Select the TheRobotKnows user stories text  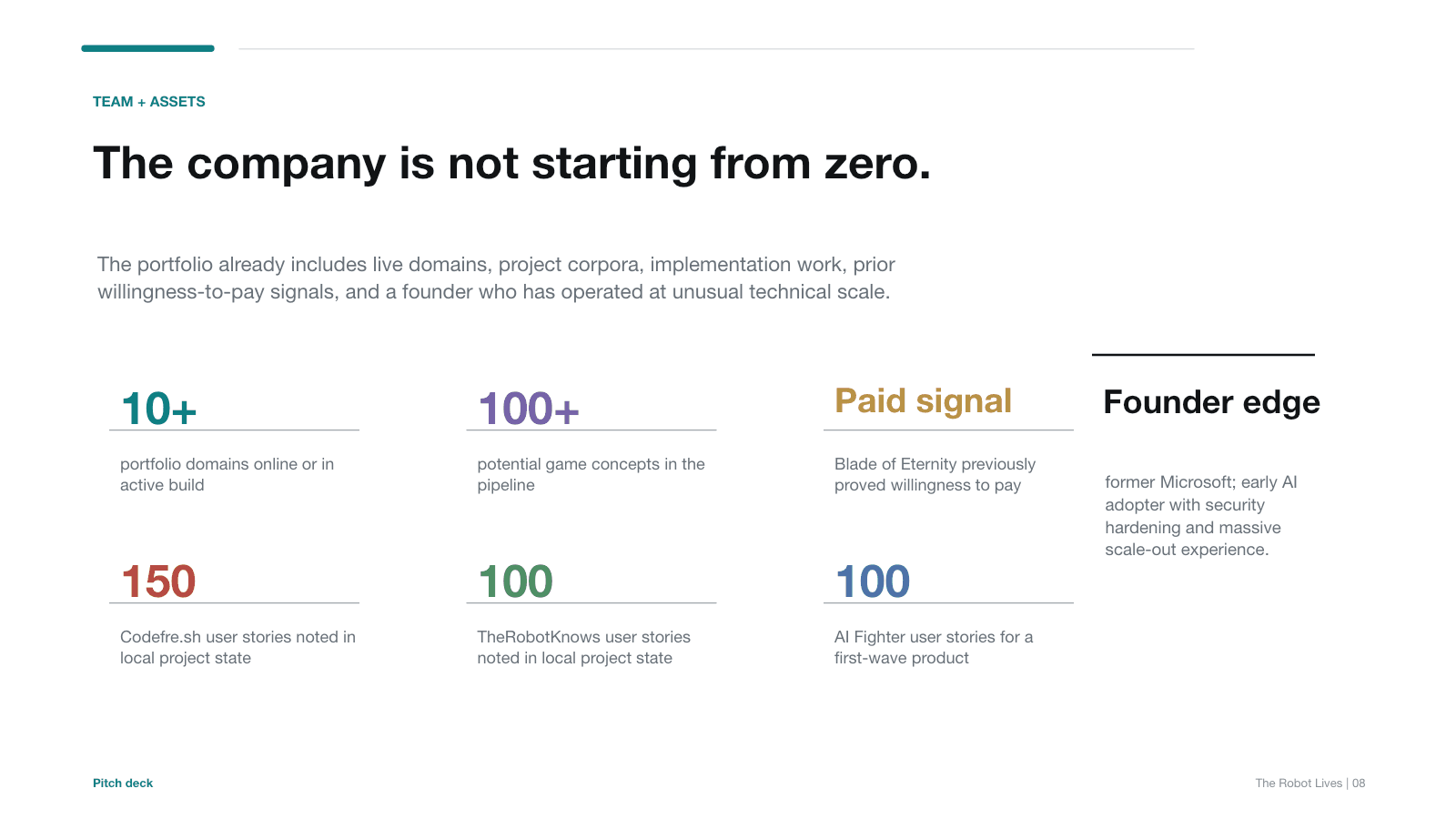pos(583,647)
